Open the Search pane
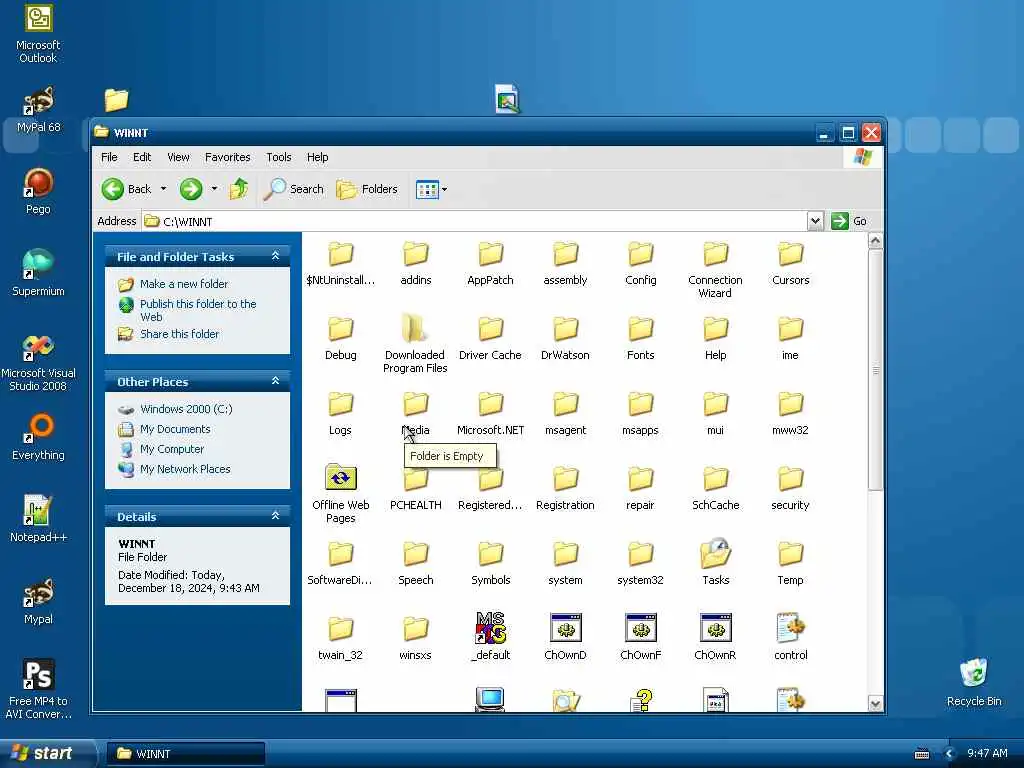Viewport: 1024px width, 768px height. coord(294,189)
